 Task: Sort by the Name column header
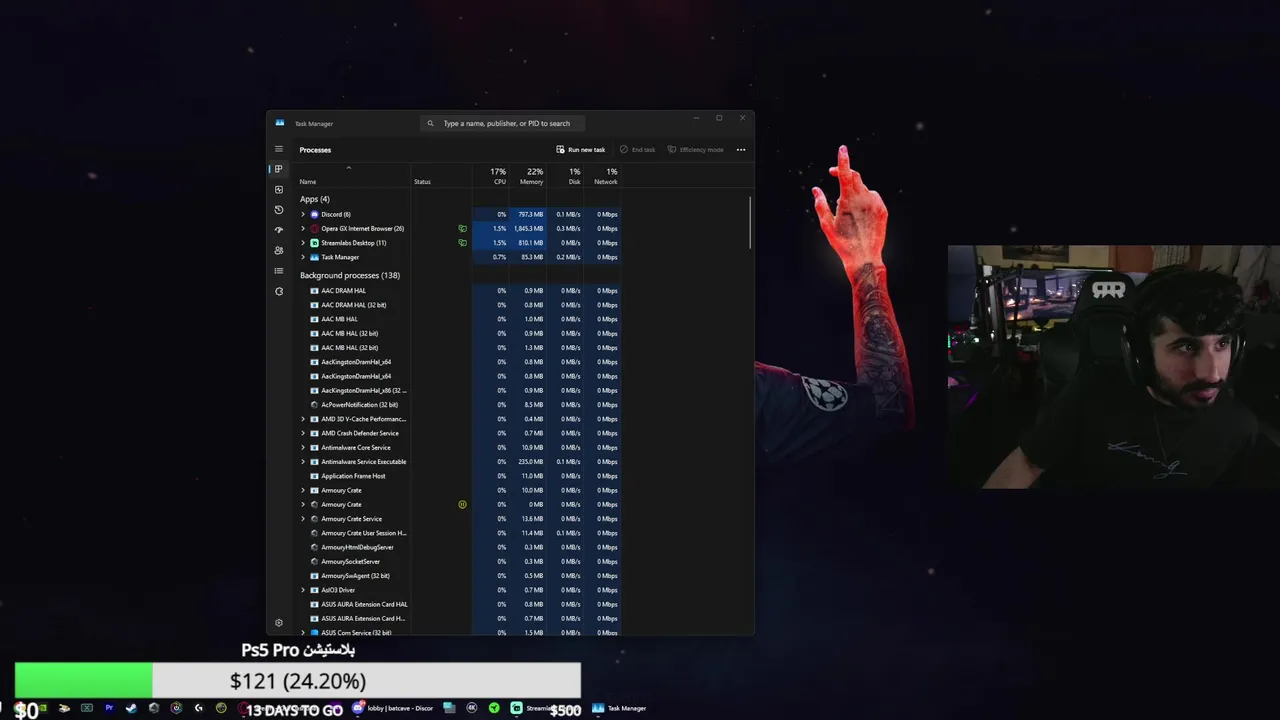coord(308,182)
